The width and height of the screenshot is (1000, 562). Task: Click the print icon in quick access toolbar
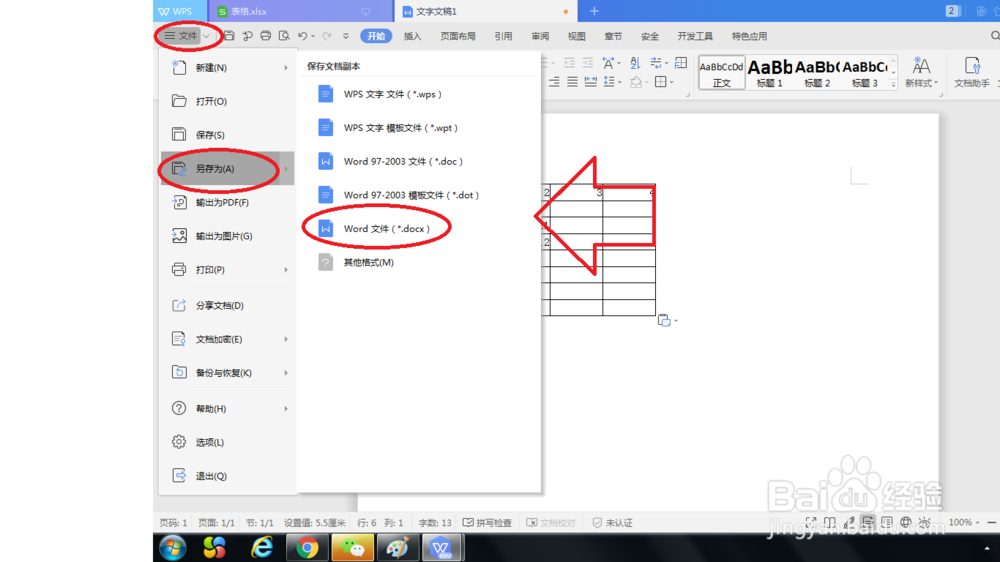point(266,36)
